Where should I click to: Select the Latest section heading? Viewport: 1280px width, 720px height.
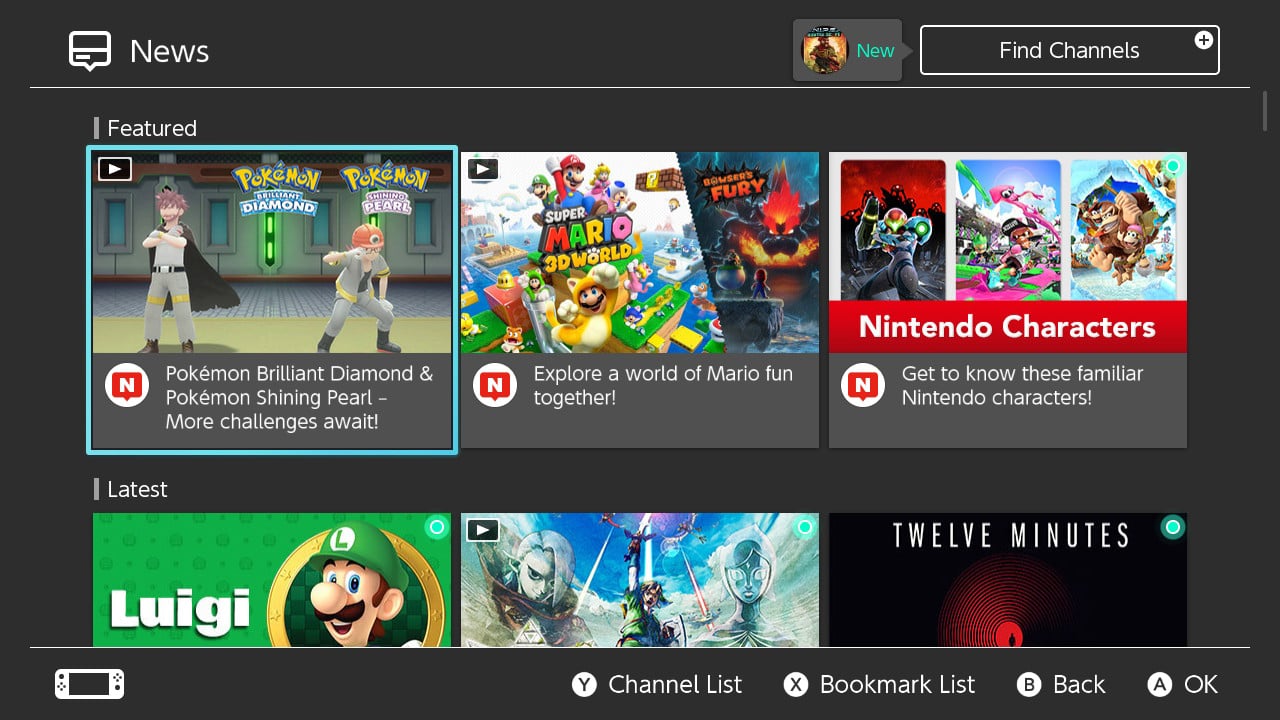pyautogui.click(x=137, y=489)
